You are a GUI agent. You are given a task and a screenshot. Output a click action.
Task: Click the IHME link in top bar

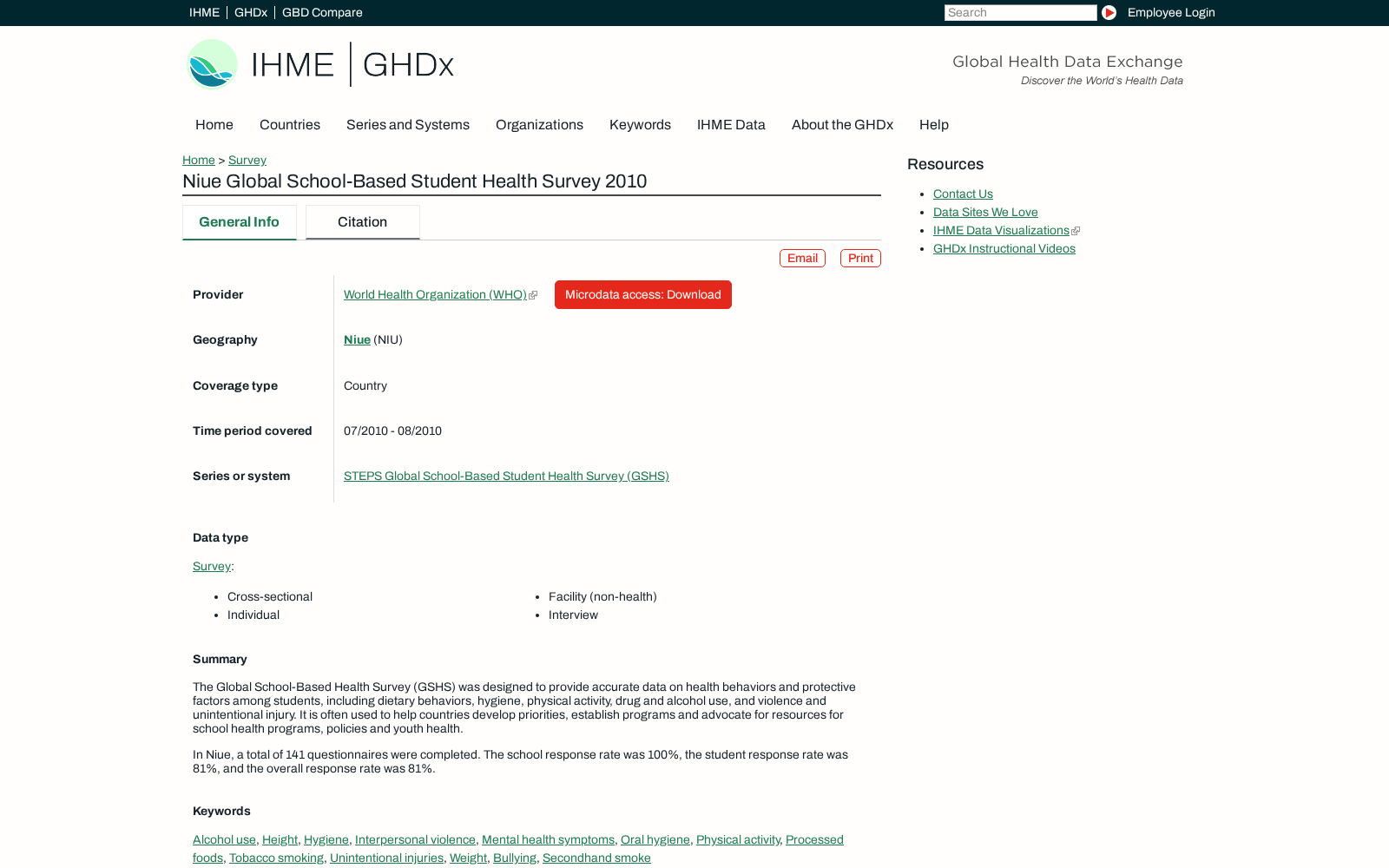(x=205, y=12)
